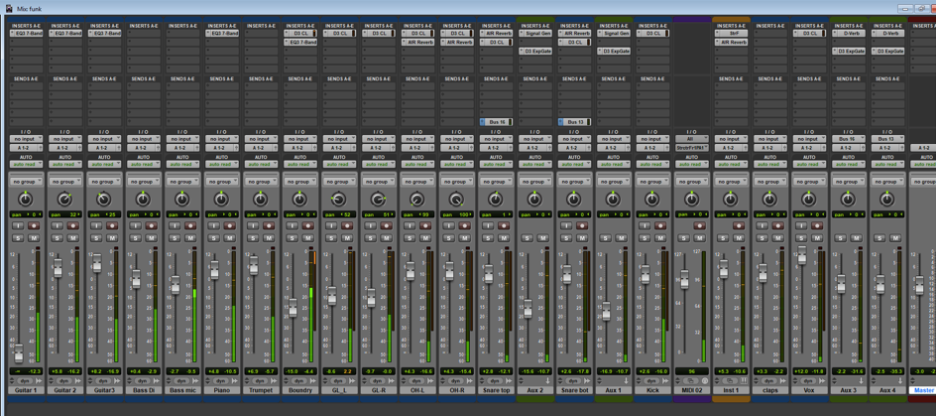Click the track-type icon right of Trumpet's dyn button

pos(275,380)
